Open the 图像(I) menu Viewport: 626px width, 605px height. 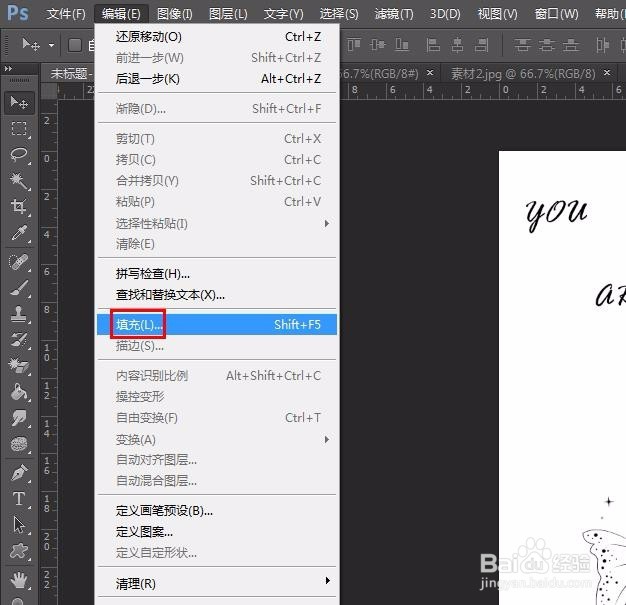coord(174,14)
